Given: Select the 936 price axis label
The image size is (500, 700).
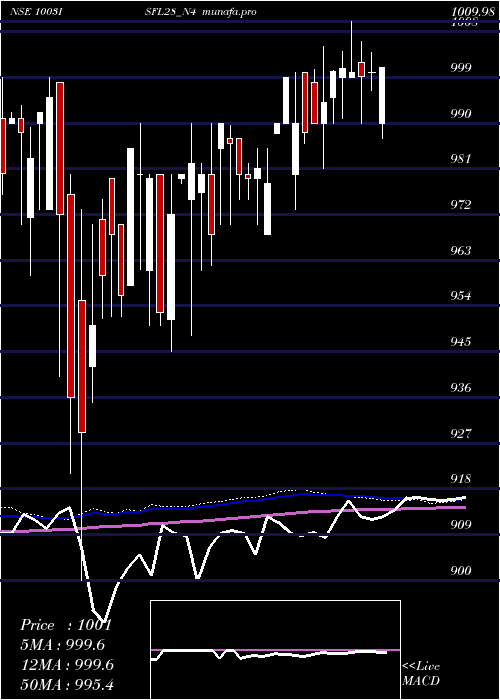Looking at the screenshot, I should pyautogui.click(x=461, y=388).
